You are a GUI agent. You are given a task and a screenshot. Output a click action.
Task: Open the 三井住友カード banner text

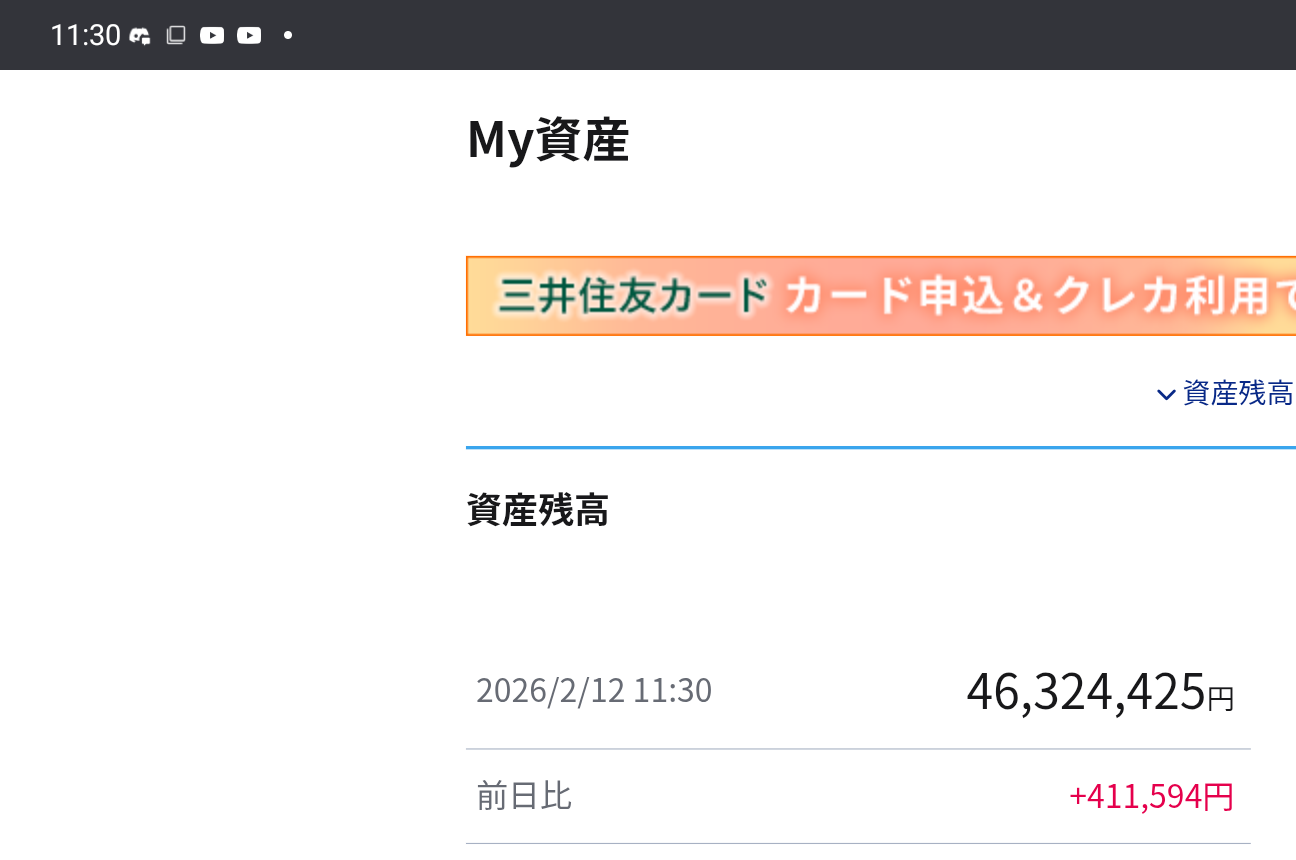point(634,297)
